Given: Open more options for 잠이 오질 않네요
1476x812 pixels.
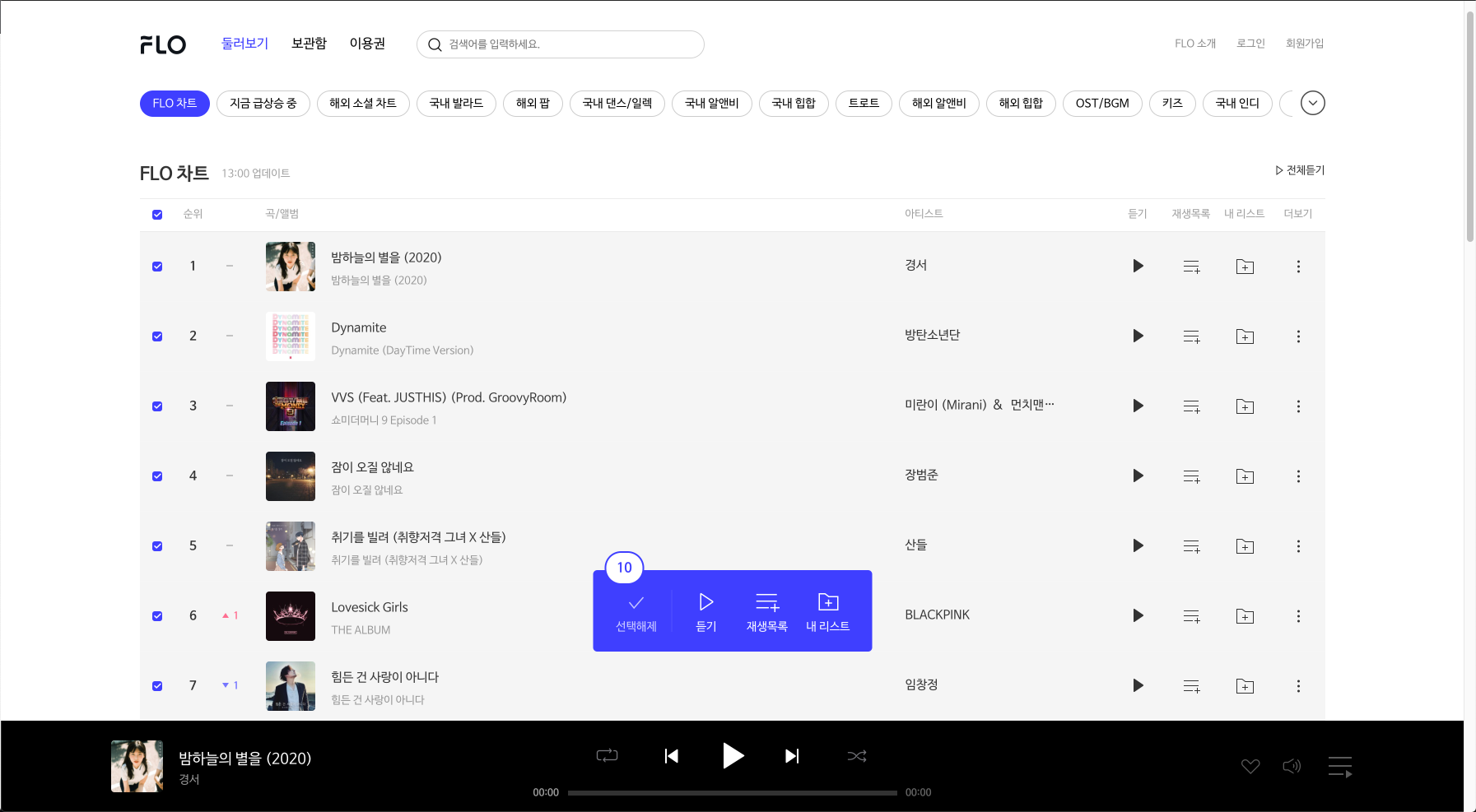Looking at the screenshot, I should pyautogui.click(x=1298, y=476).
